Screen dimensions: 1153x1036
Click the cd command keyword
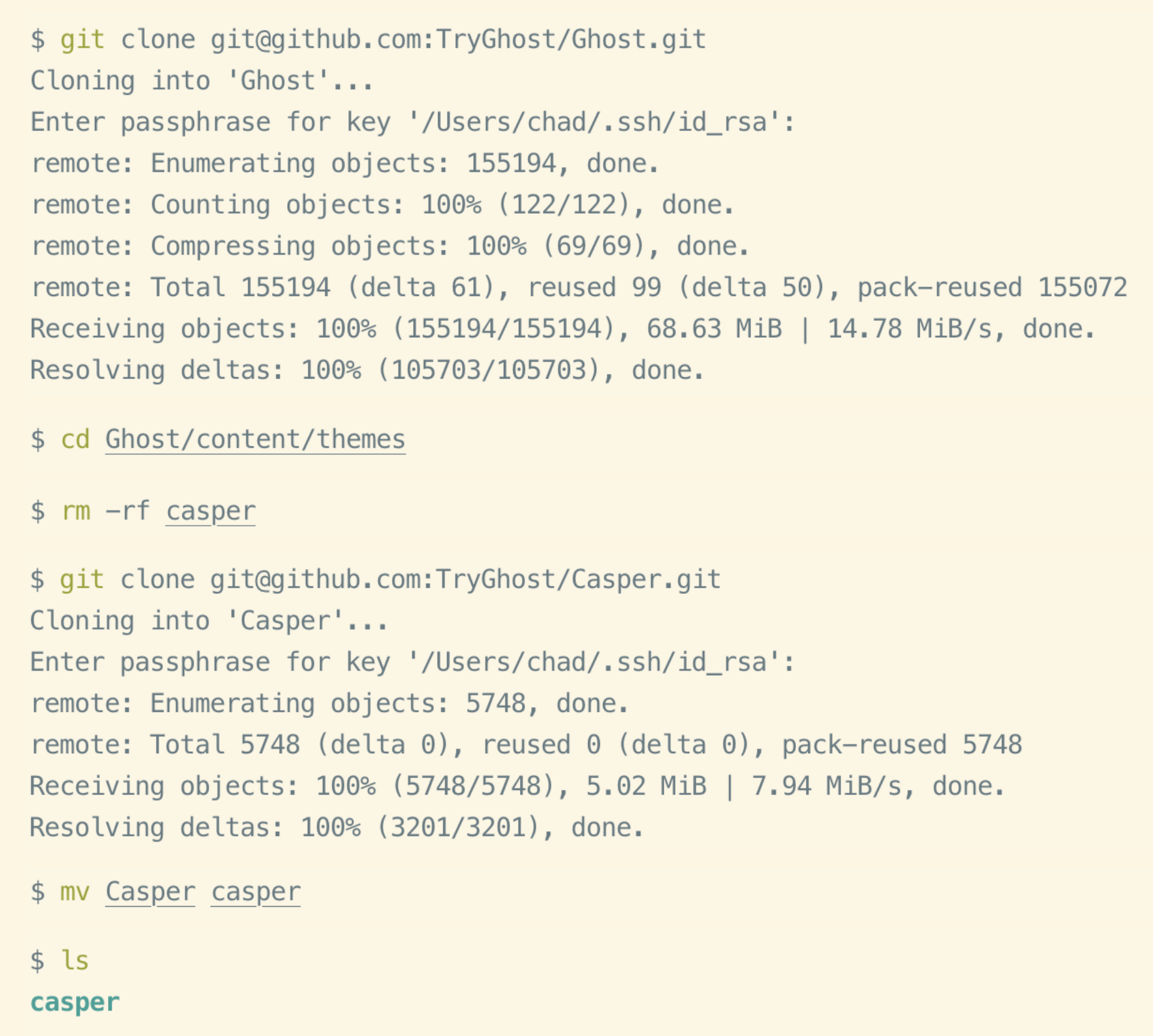[x=75, y=440]
